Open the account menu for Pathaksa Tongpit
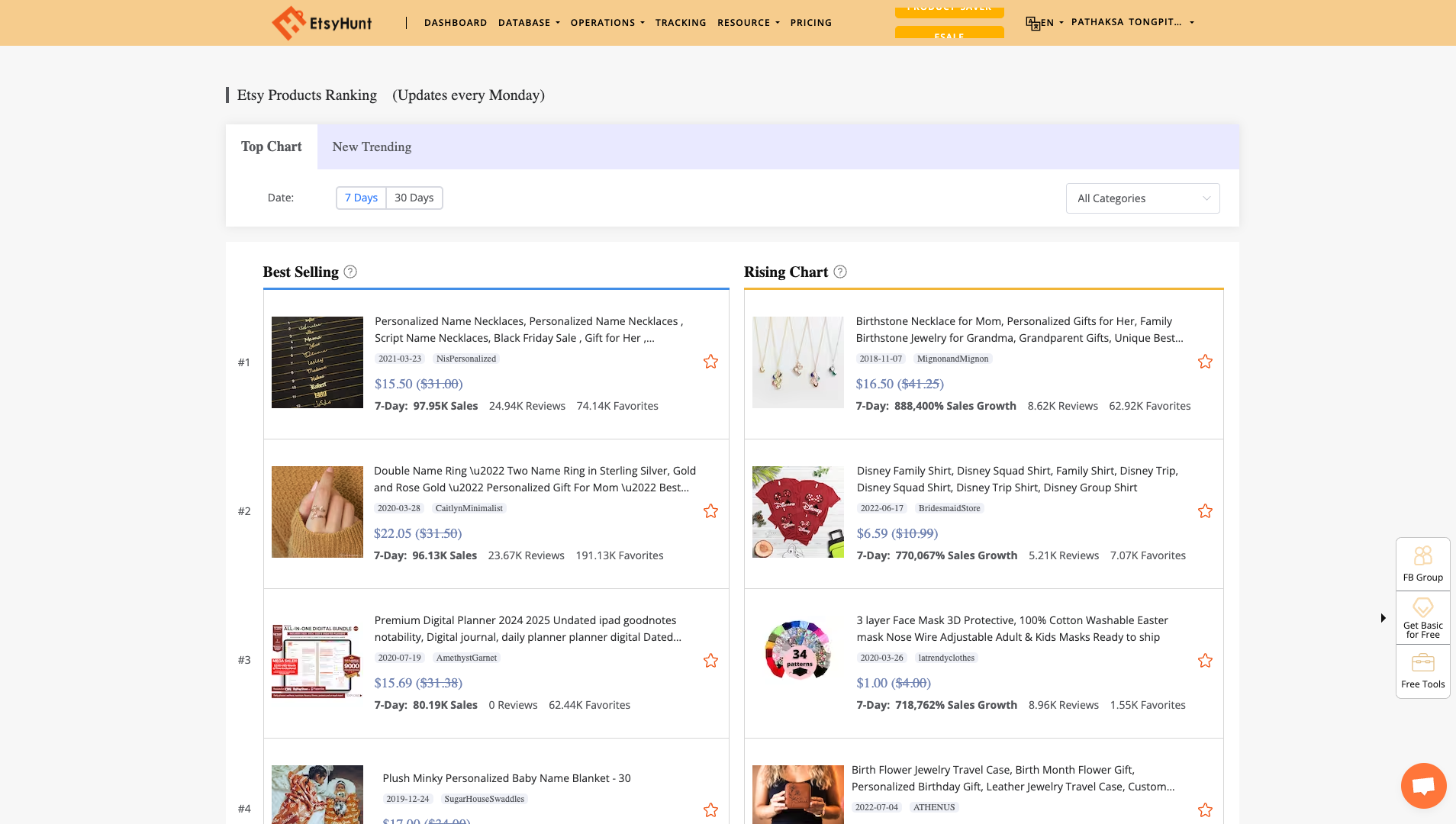The width and height of the screenshot is (1456, 824). [x=1128, y=22]
